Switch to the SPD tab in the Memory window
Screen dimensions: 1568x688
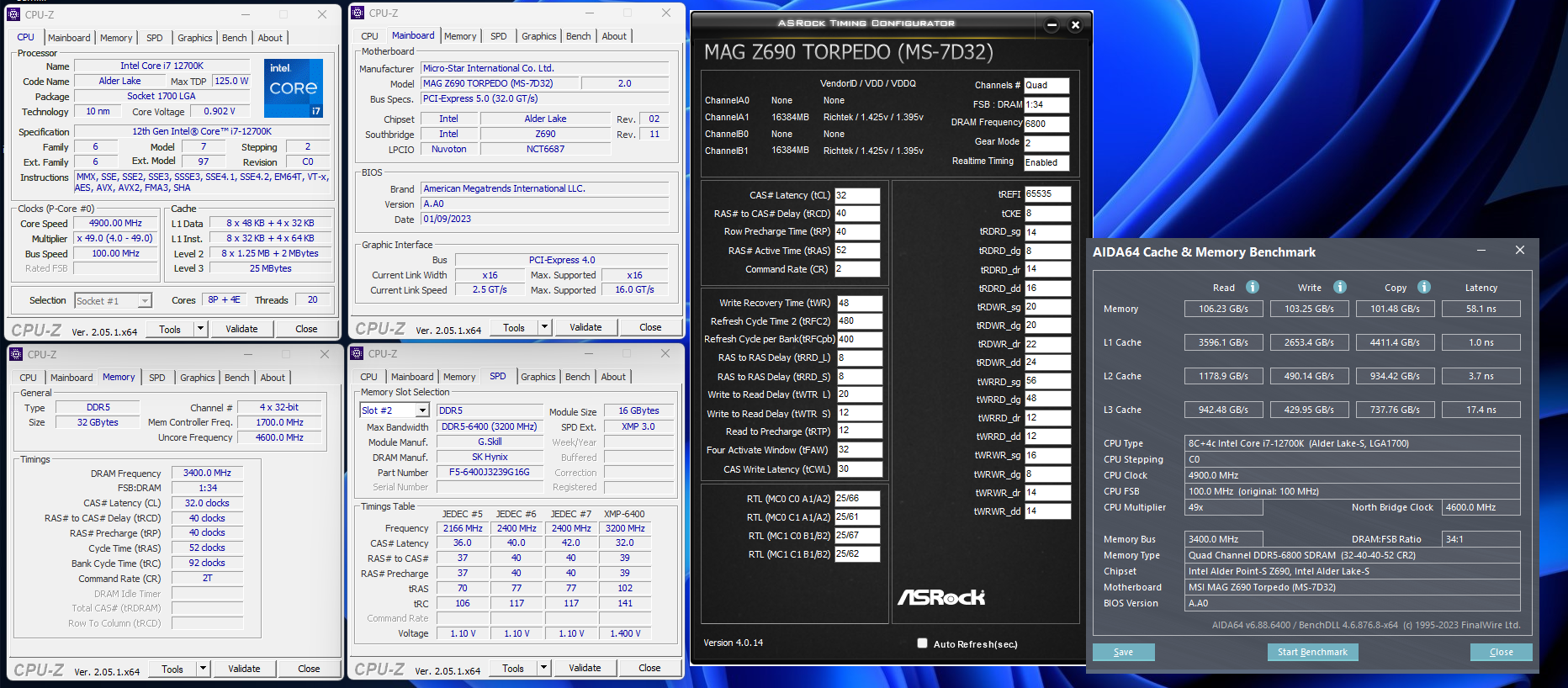pyautogui.click(x=157, y=378)
